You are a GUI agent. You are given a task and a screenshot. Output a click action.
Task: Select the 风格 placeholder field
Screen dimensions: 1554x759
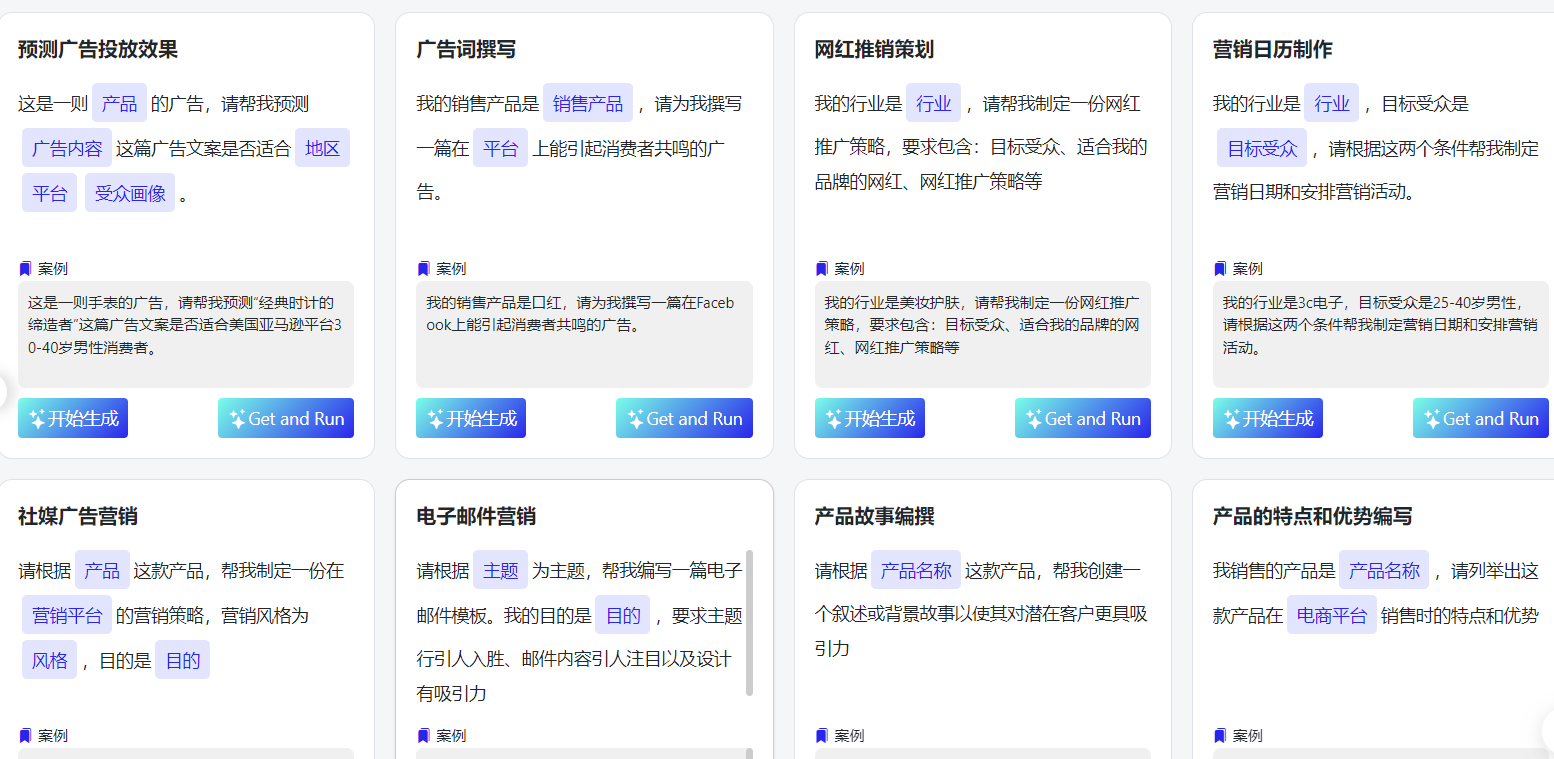49,660
